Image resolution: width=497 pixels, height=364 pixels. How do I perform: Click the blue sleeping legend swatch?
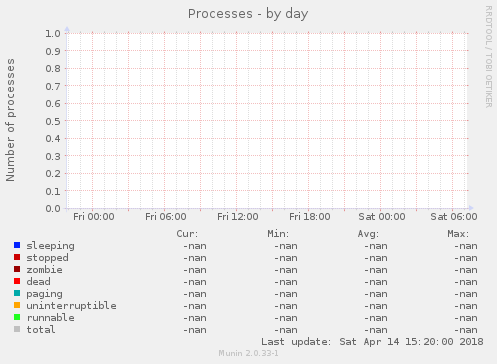click(17, 245)
